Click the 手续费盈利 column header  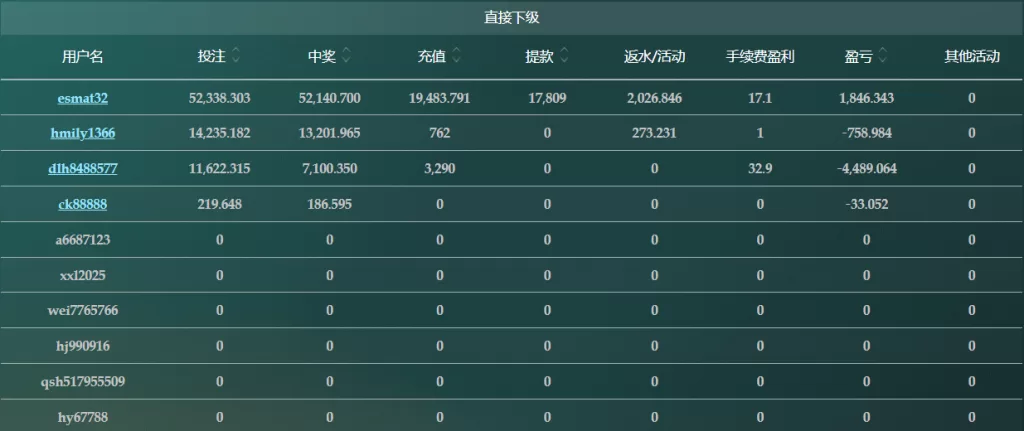760,57
